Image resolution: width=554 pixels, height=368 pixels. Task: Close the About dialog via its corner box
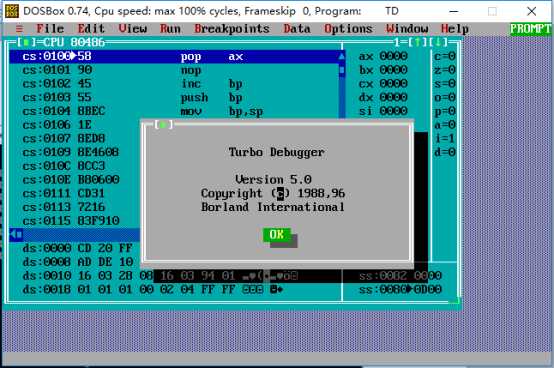163,125
